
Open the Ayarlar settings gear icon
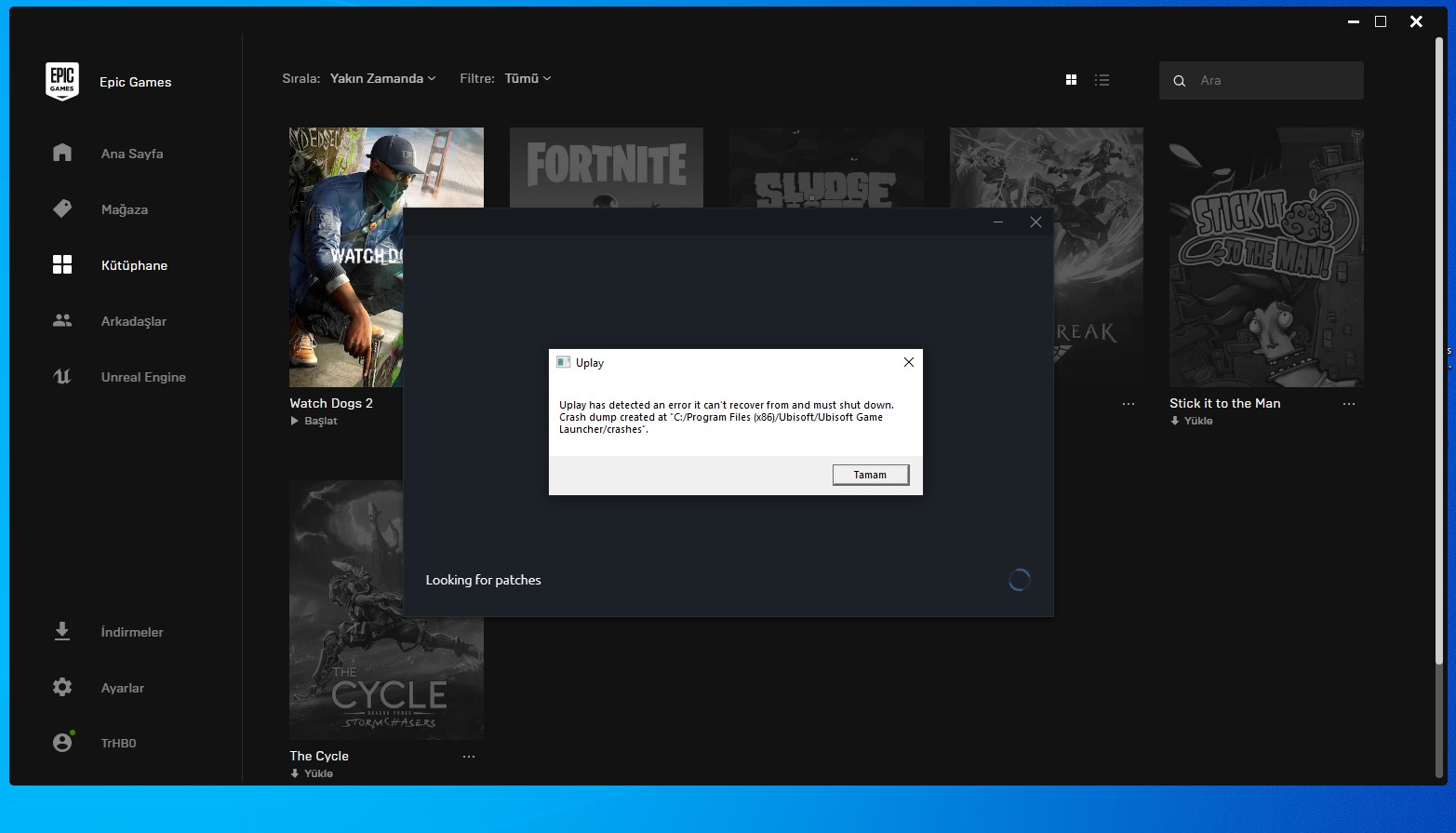pos(62,687)
